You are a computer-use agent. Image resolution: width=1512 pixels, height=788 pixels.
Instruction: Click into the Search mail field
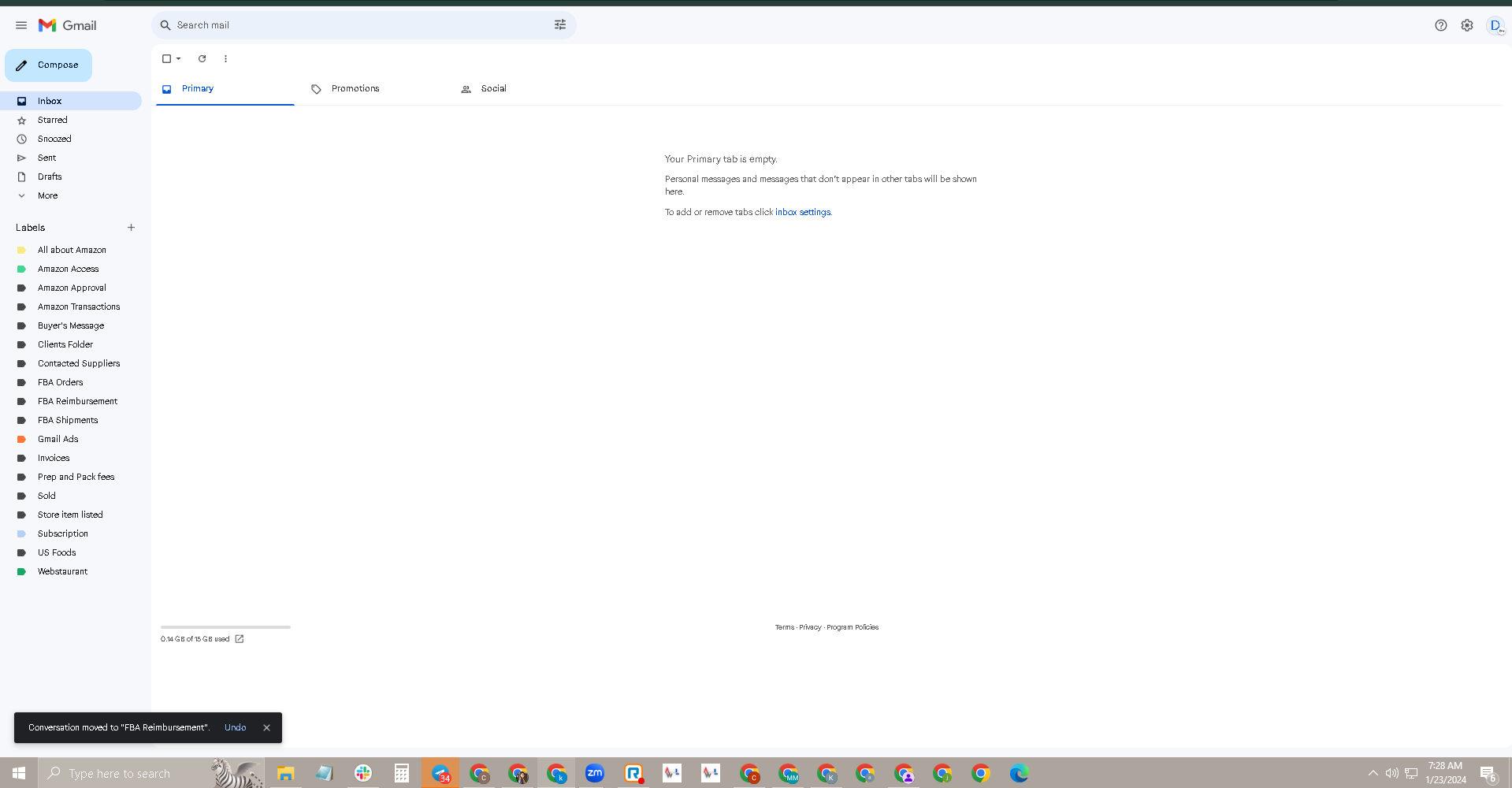point(362,25)
